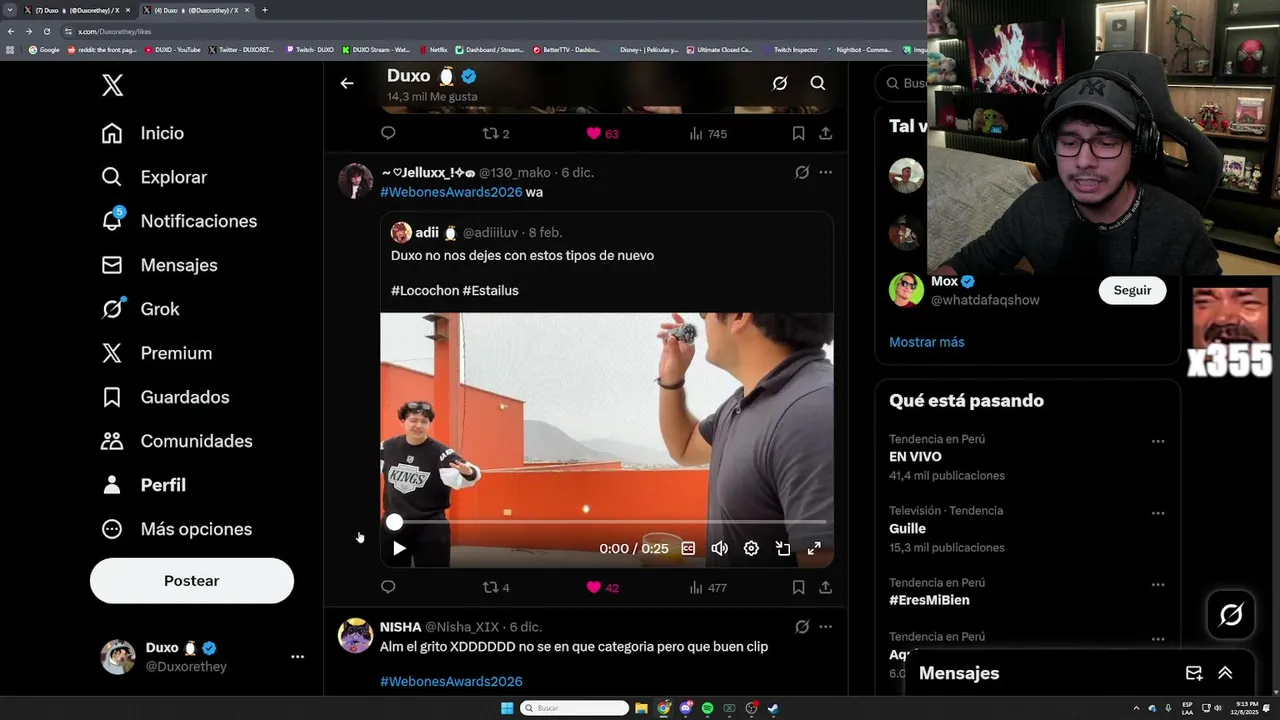1280x720 pixels.
Task: View analytics of post with 745 views
Action: coord(708,134)
